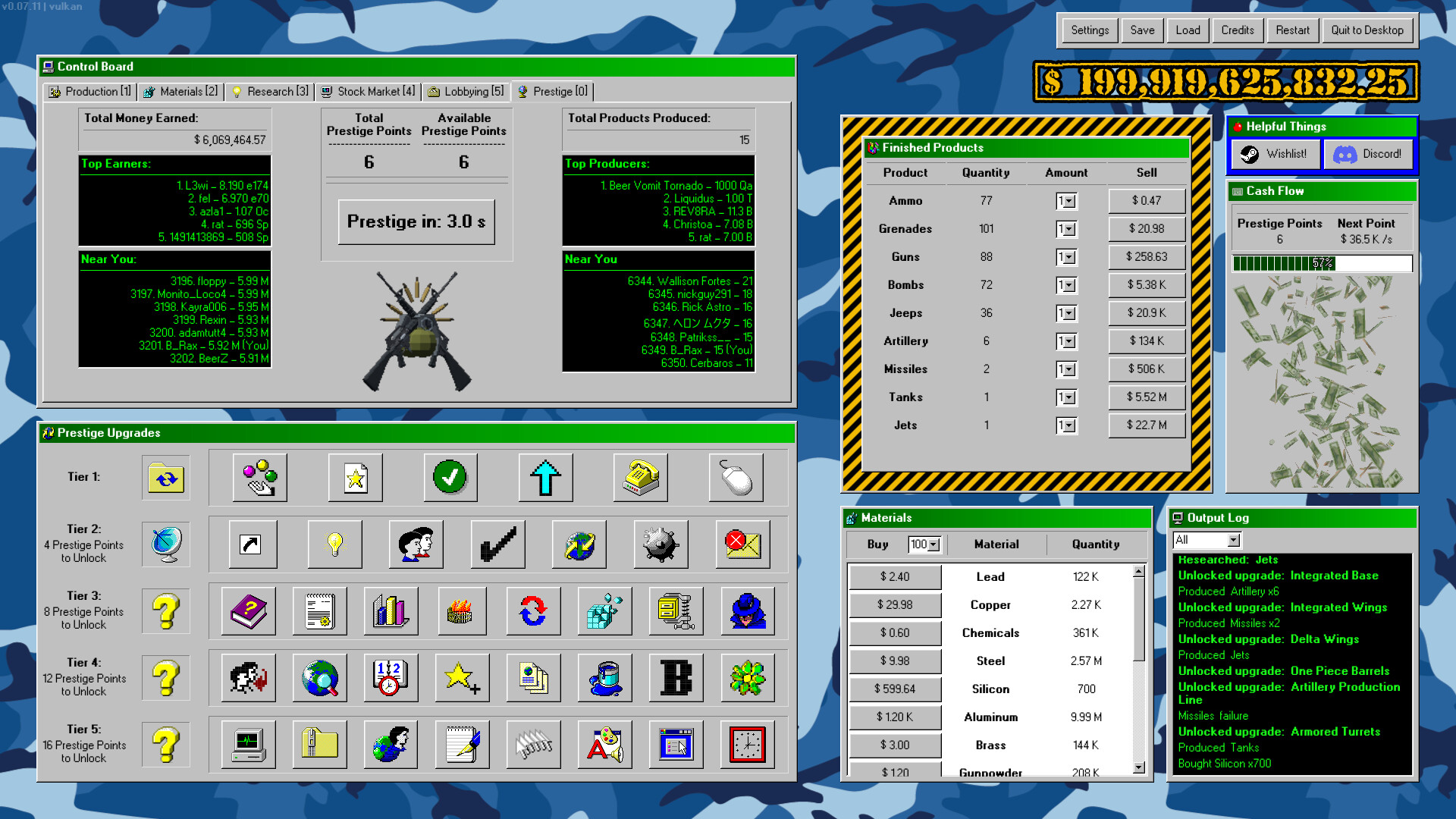Click the yellow telephone upgrade icon

coord(640,478)
